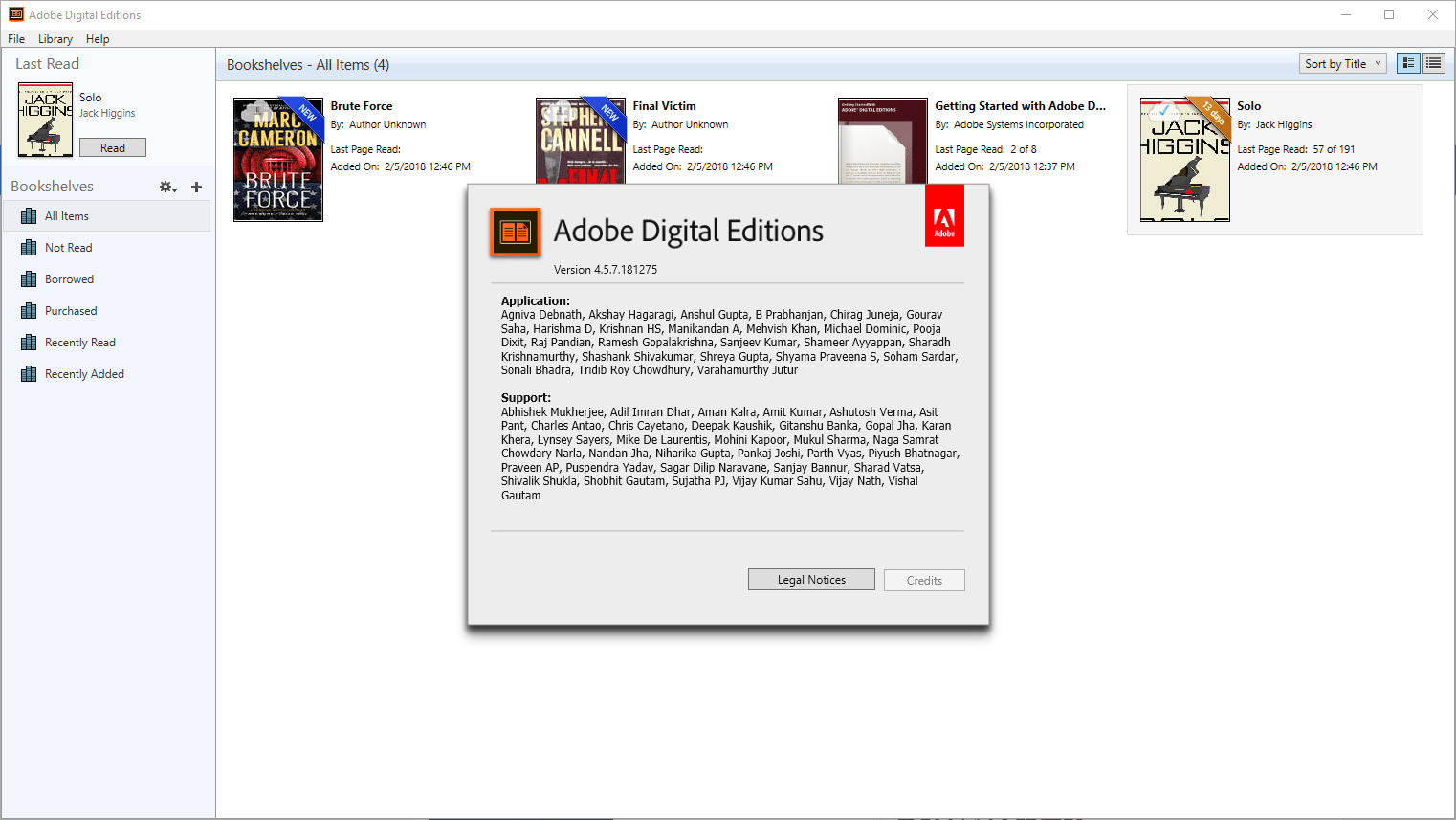
Task: Open the Help menu
Action: point(98,39)
